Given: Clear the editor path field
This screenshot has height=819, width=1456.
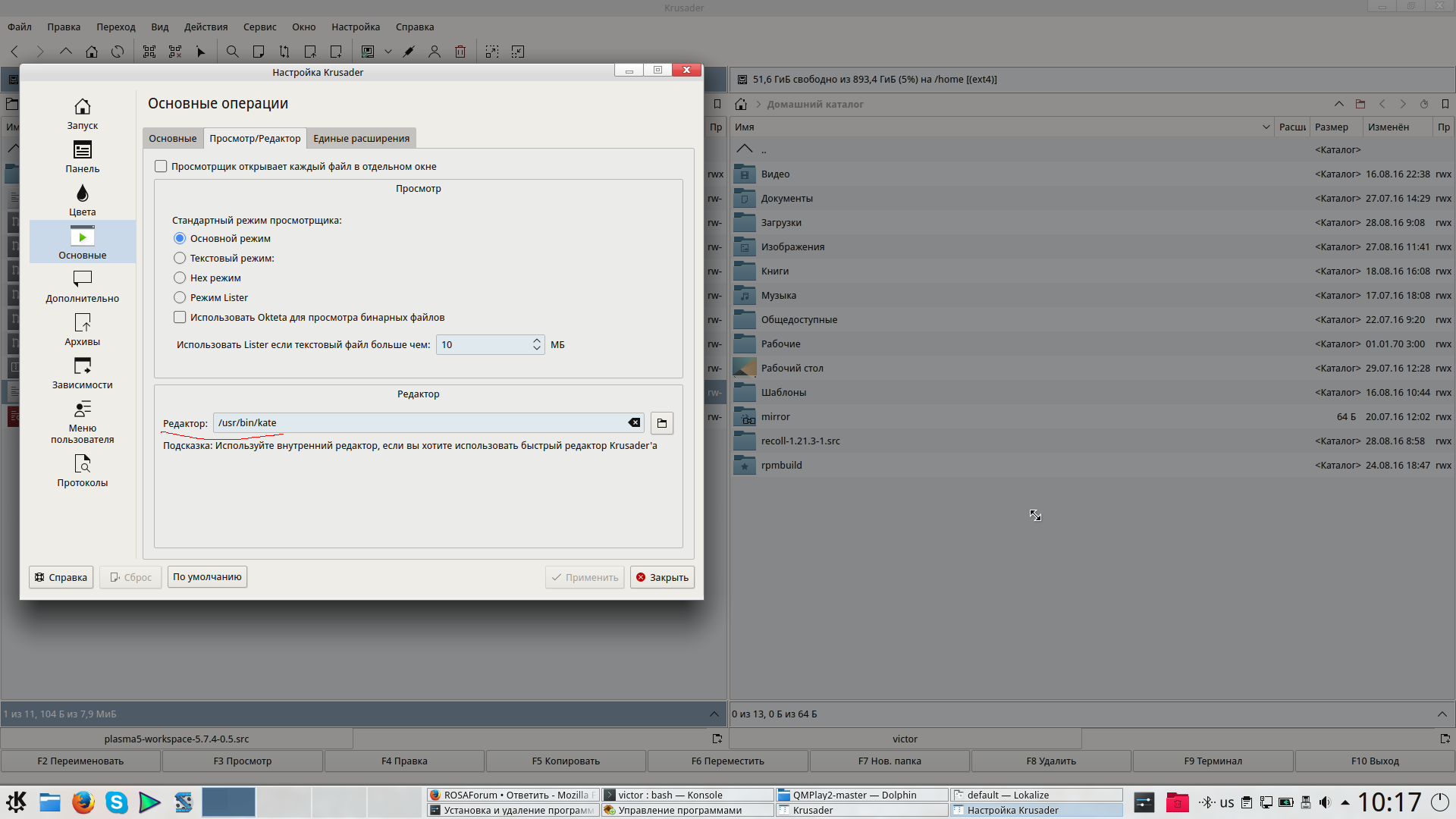Looking at the screenshot, I should tap(634, 423).
